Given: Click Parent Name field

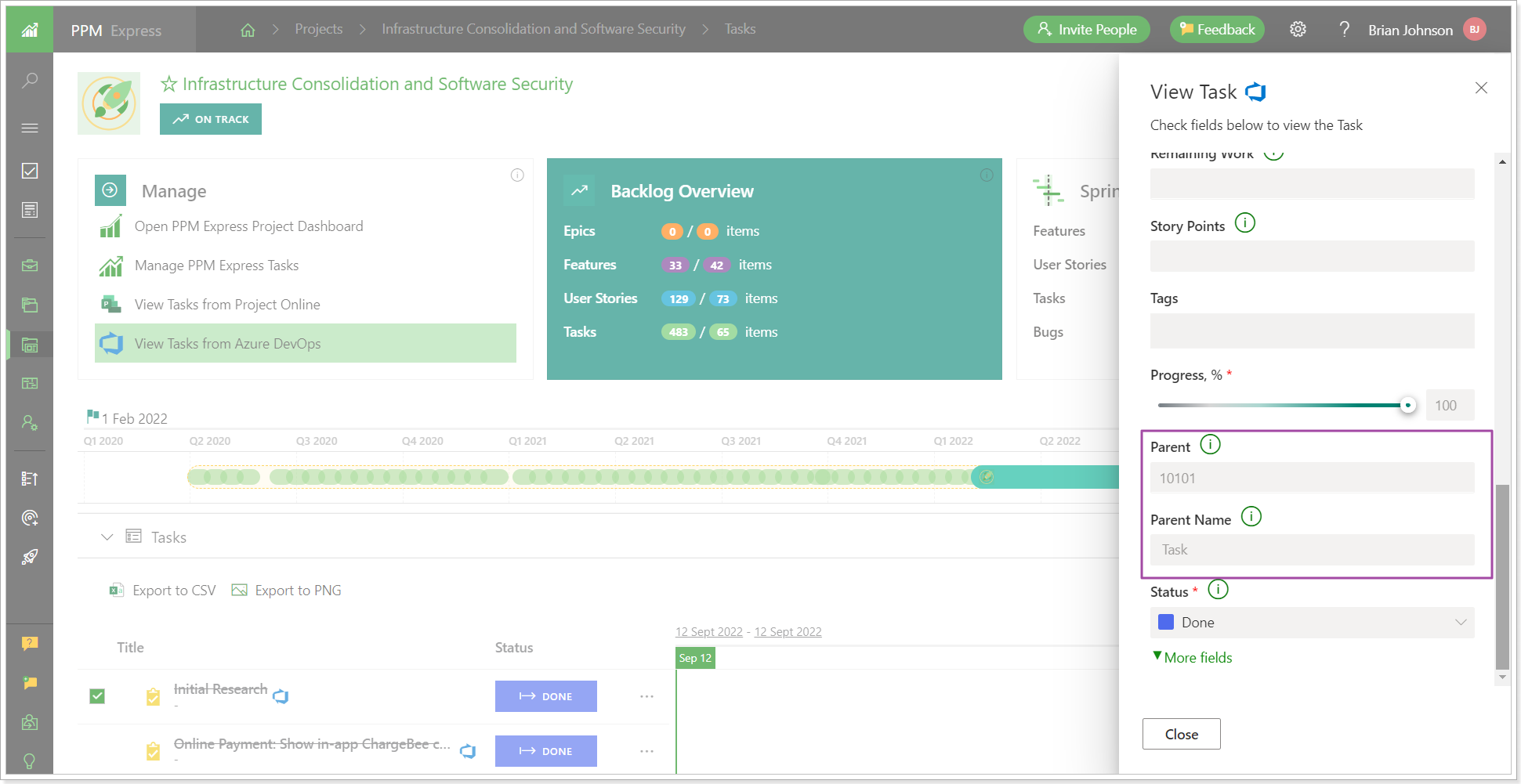Looking at the screenshot, I should [x=1313, y=550].
